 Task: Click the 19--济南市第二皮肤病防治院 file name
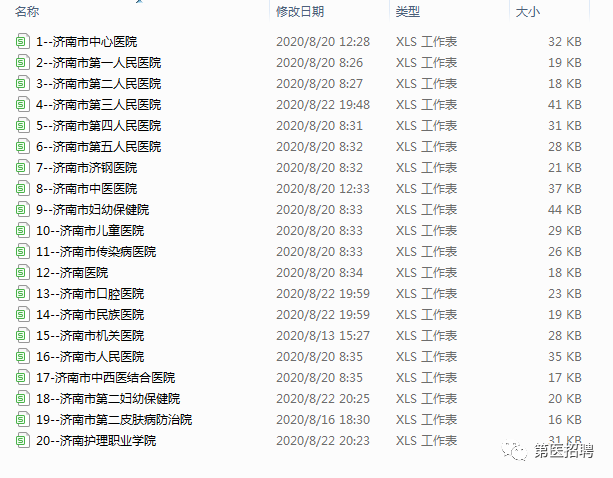114,419
